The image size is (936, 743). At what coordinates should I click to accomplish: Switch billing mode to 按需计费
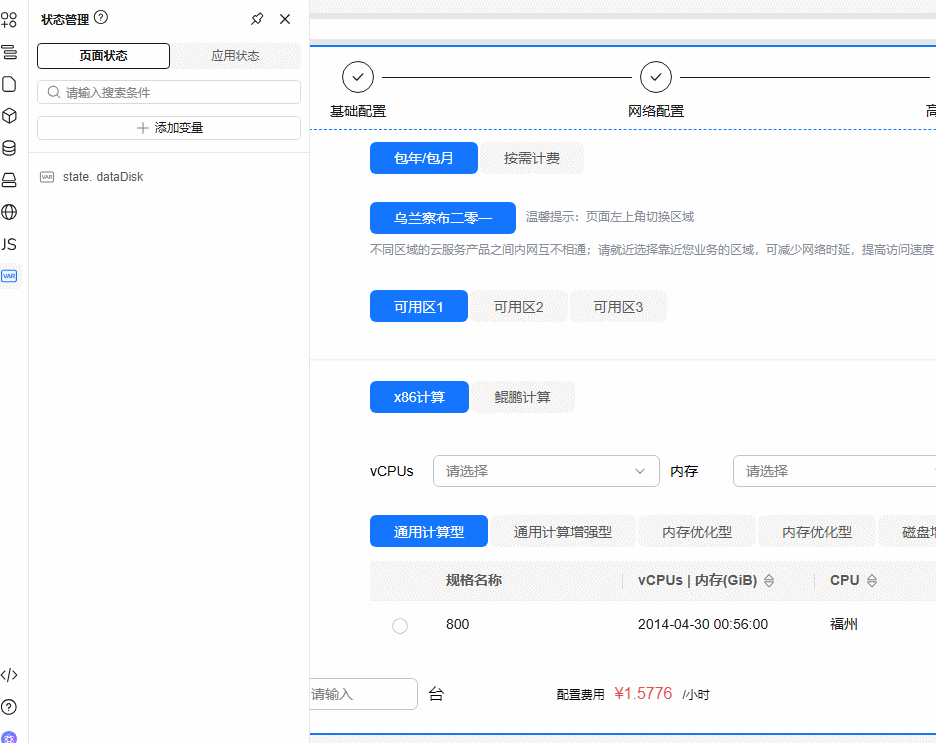[531, 157]
